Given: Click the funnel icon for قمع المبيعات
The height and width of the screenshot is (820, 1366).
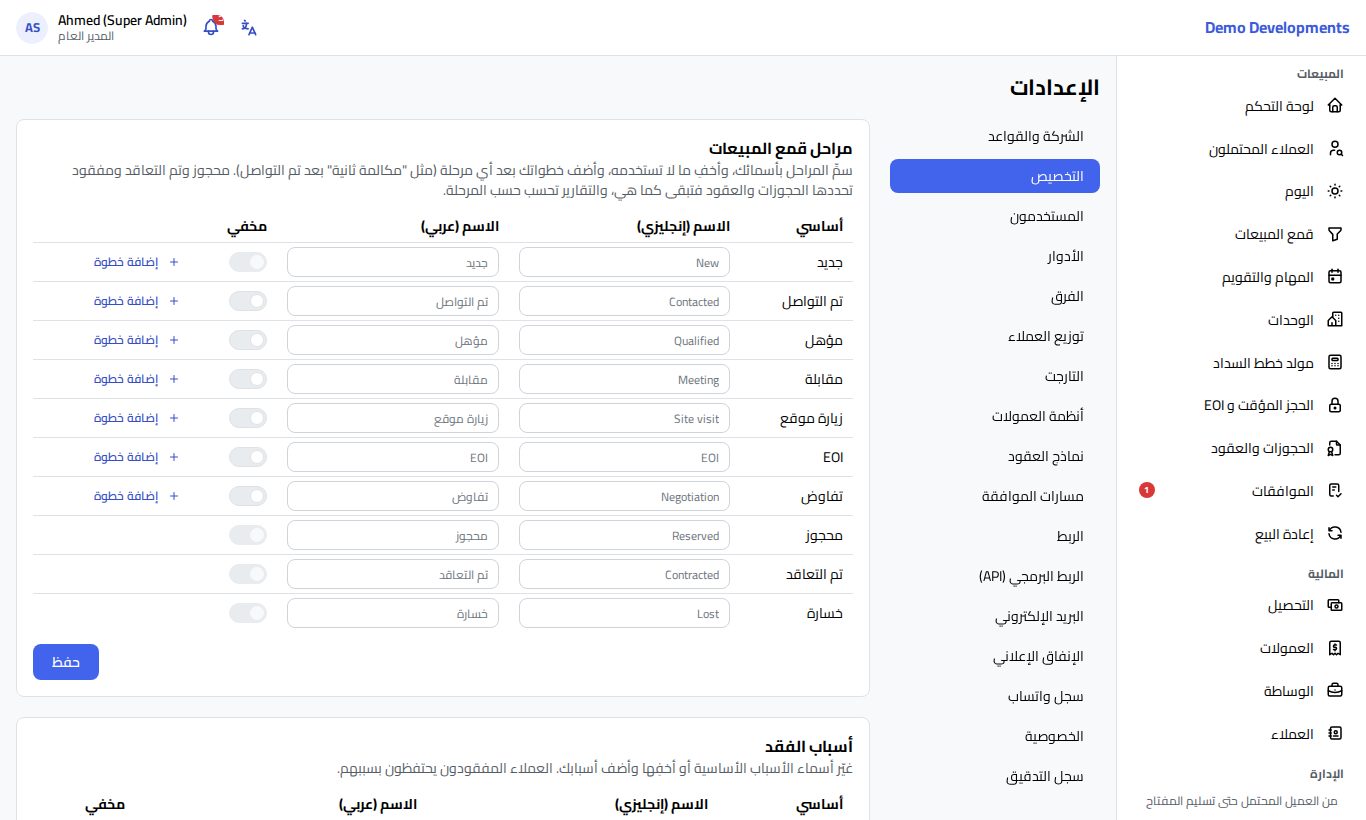Looking at the screenshot, I should (x=1334, y=235).
